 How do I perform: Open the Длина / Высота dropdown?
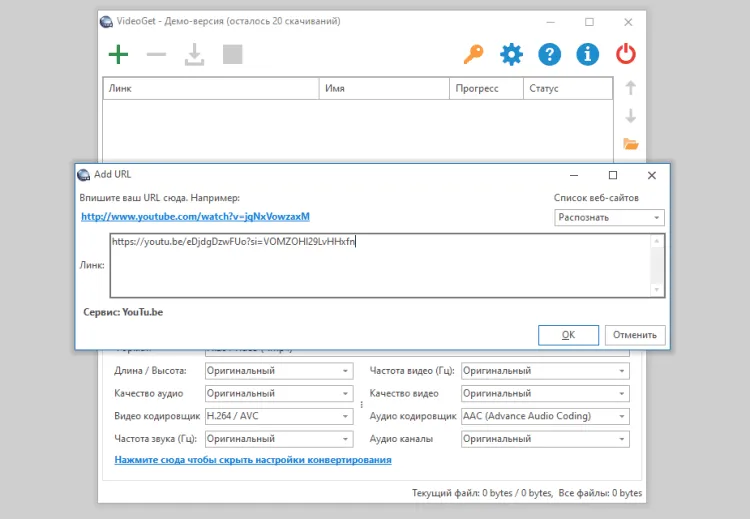pyautogui.click(x=278, y=371)
